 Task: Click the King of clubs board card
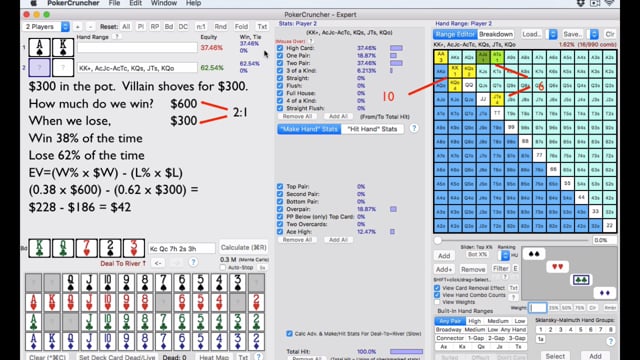coord(40,248)
